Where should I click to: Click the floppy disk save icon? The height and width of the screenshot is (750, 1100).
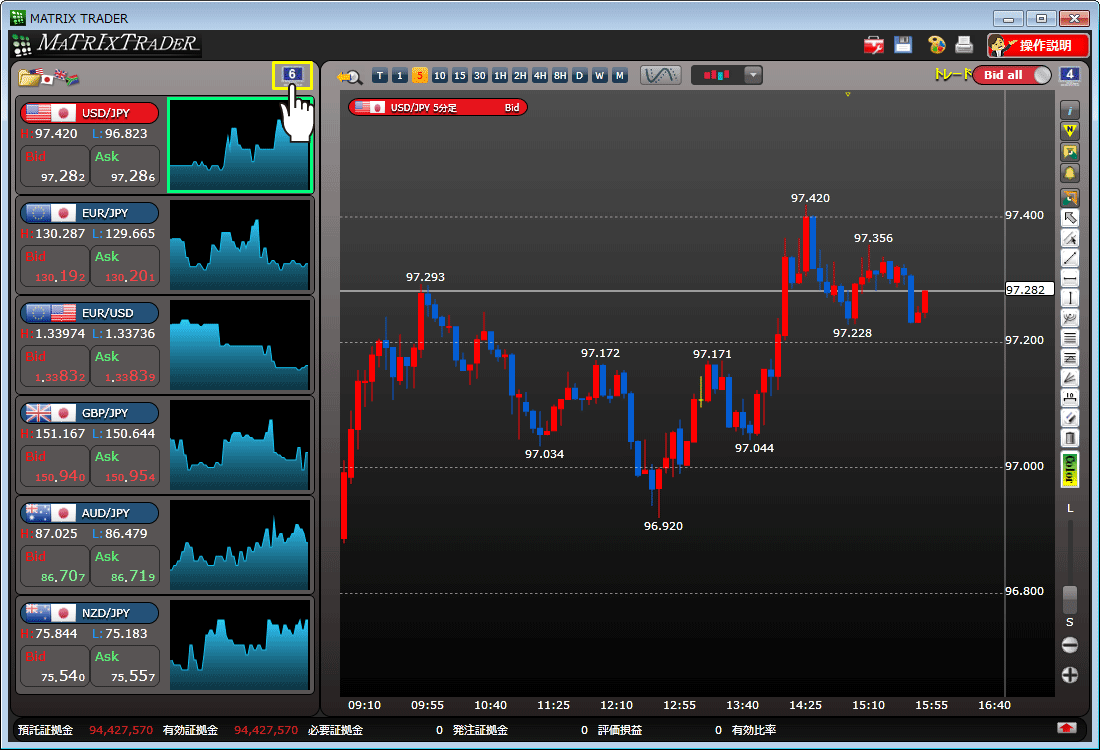(904, 45)
